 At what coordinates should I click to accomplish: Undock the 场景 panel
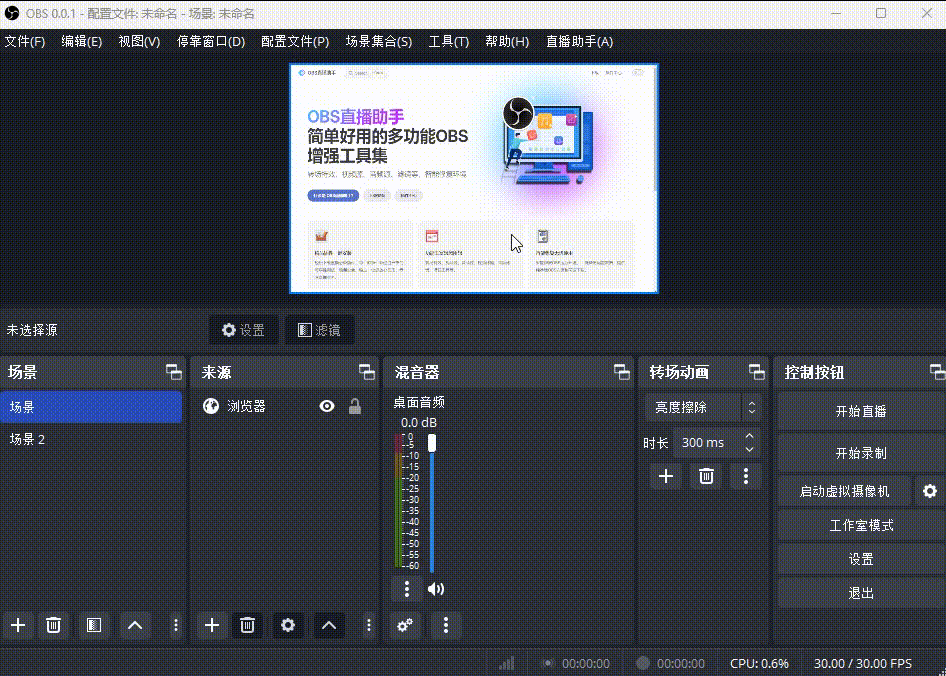pos(174,372)
